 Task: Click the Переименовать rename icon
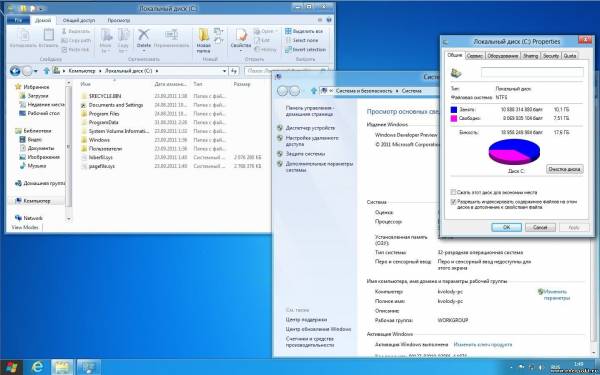(x=171, y=34)
